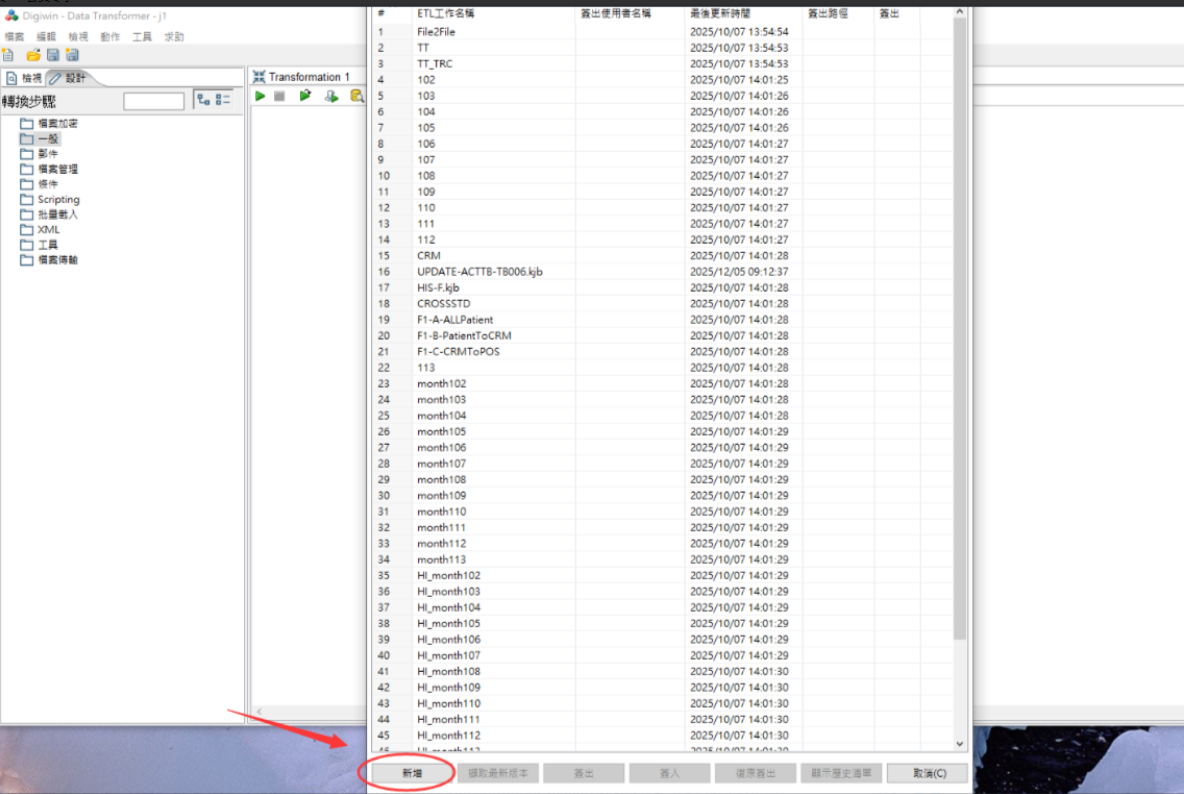1184x794 pixels.
Task: Expand the 檔案加密 folder
Action: [57, 123]
